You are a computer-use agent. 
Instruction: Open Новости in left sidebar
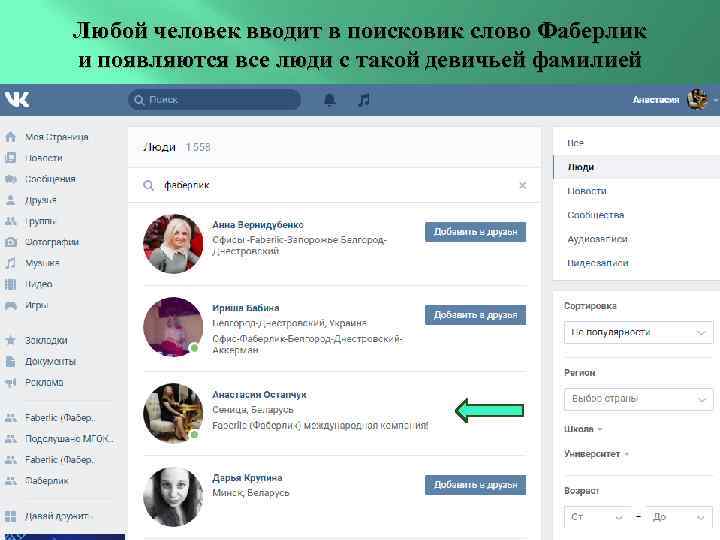pos(44,158)
